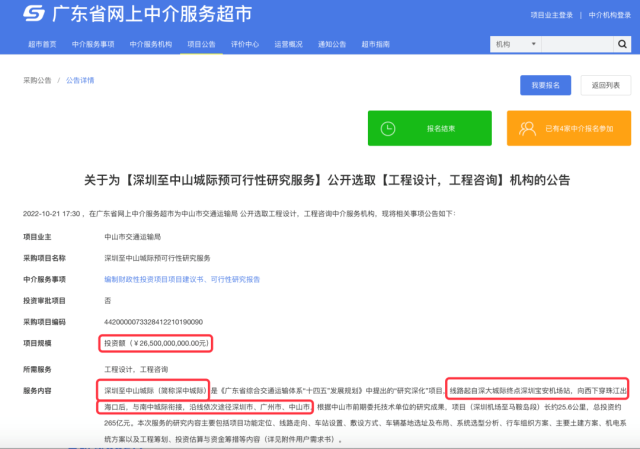Click the 项目规模 field label

[37, 343]
